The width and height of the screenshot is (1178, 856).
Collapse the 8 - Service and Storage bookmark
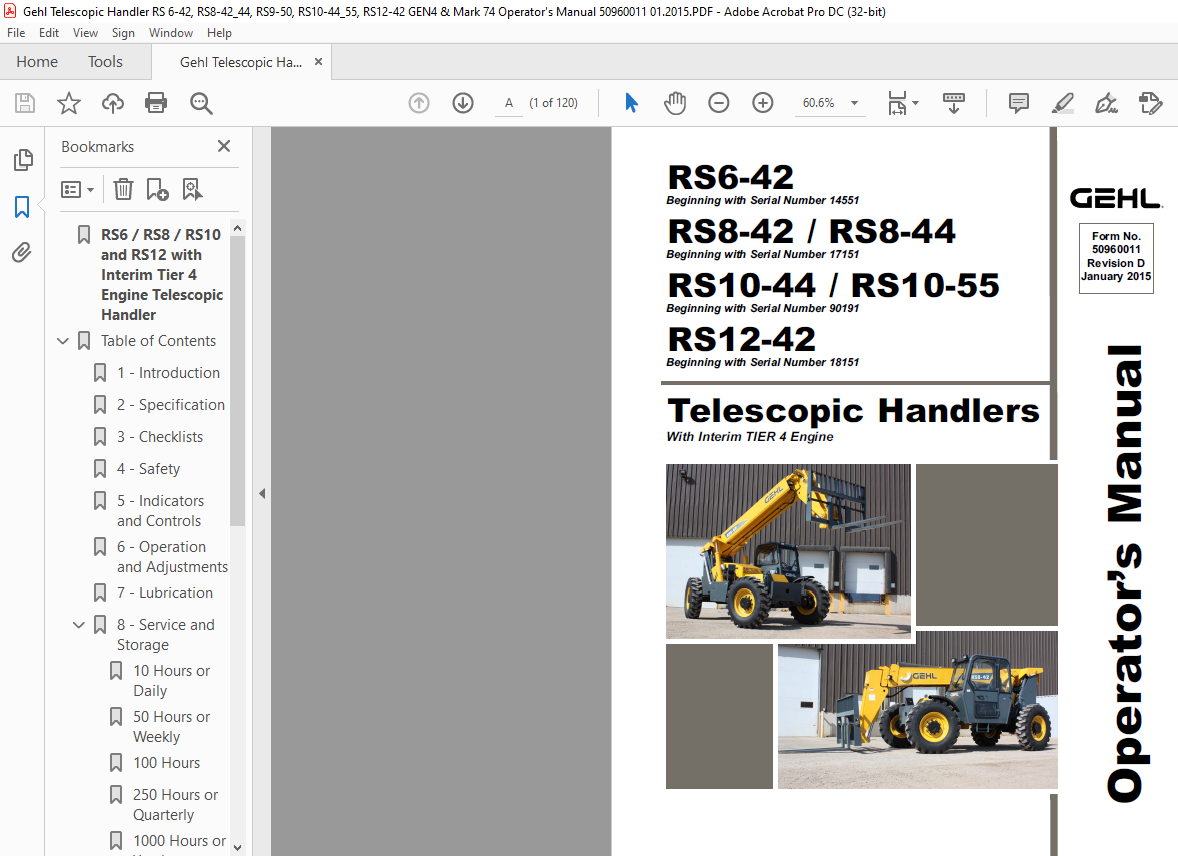coord(78,625)
